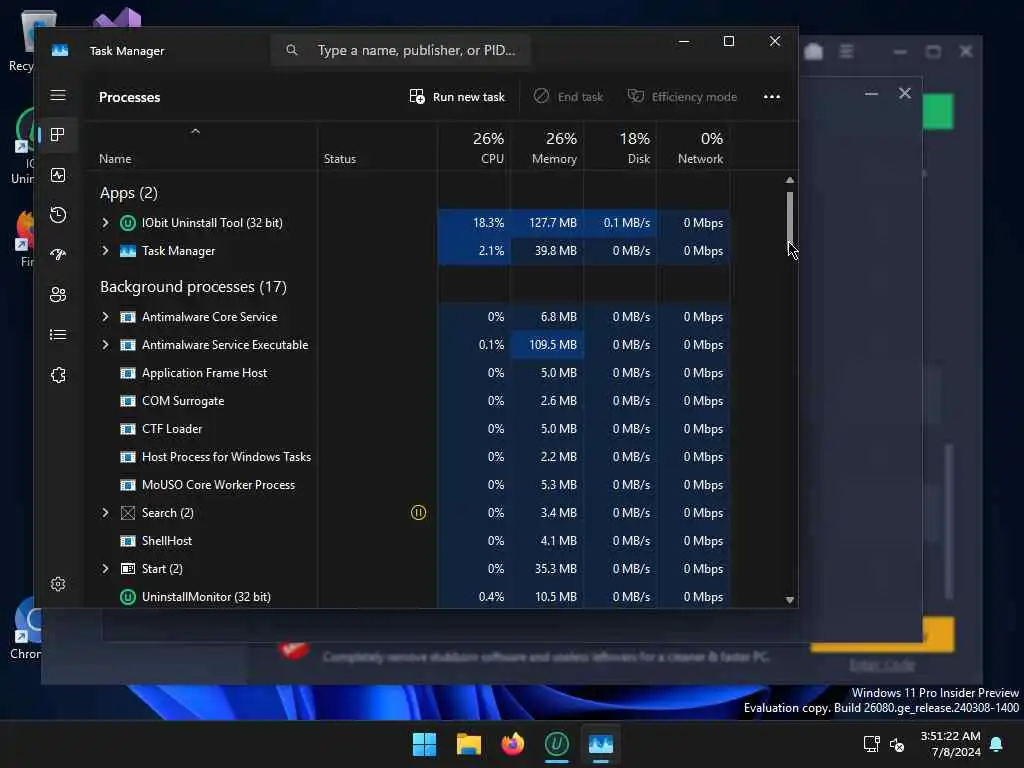Expand Antimalware Core Service process
The width and height of the screenshot is (1024, 768).
(x=105, y=317)
